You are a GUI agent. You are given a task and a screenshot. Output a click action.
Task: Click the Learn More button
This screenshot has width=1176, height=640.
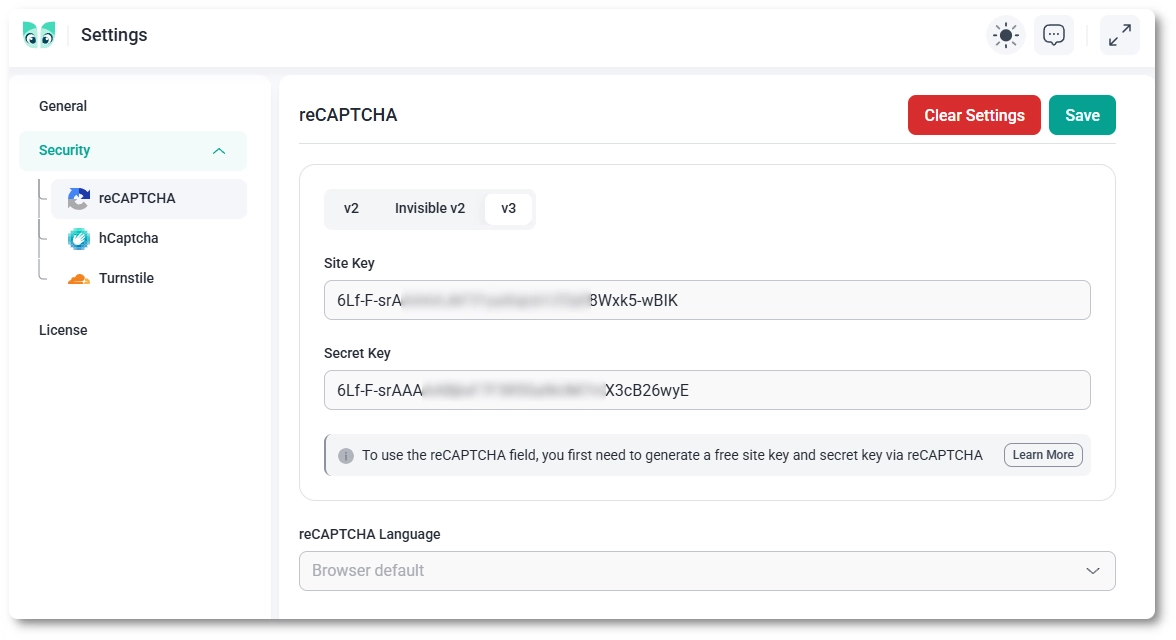[1043, 454]
